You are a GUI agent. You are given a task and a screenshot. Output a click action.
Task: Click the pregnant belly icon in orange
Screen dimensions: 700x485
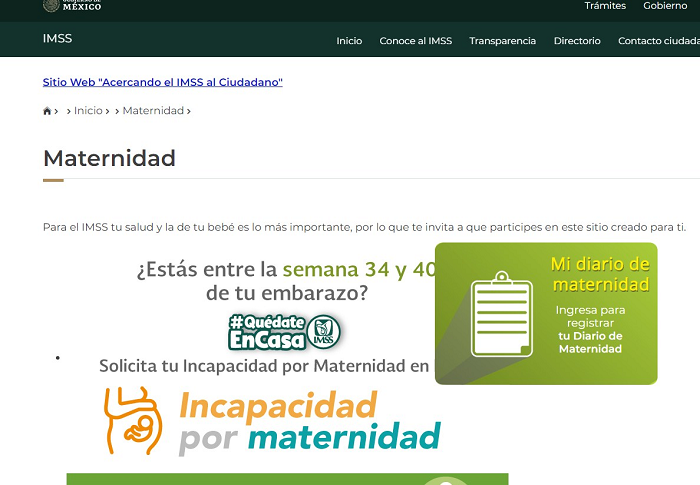point(133,421)
